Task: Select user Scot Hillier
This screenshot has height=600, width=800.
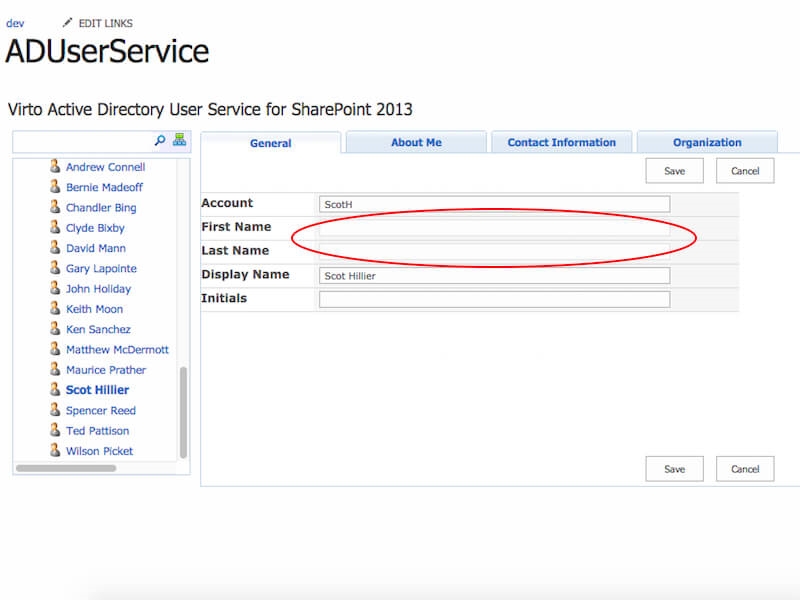Action: coord(97,390)
